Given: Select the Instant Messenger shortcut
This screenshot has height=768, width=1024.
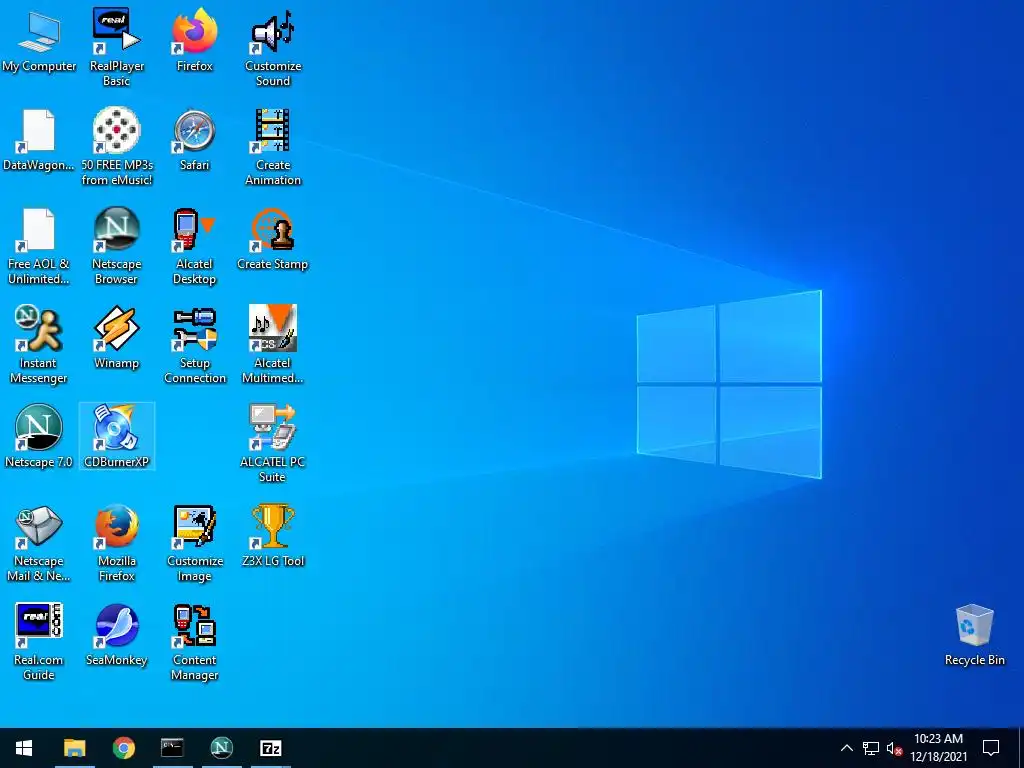Looking at the screenshot, I should (39, 345).
